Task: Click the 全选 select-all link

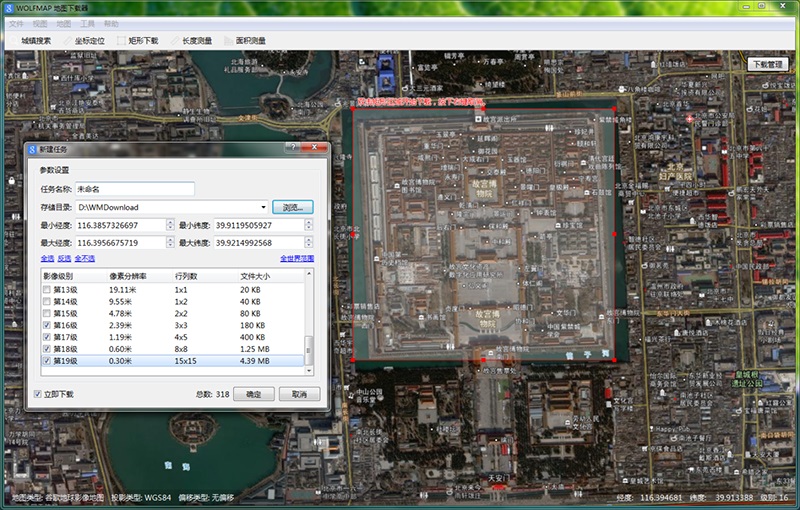Action: (47, 259)
